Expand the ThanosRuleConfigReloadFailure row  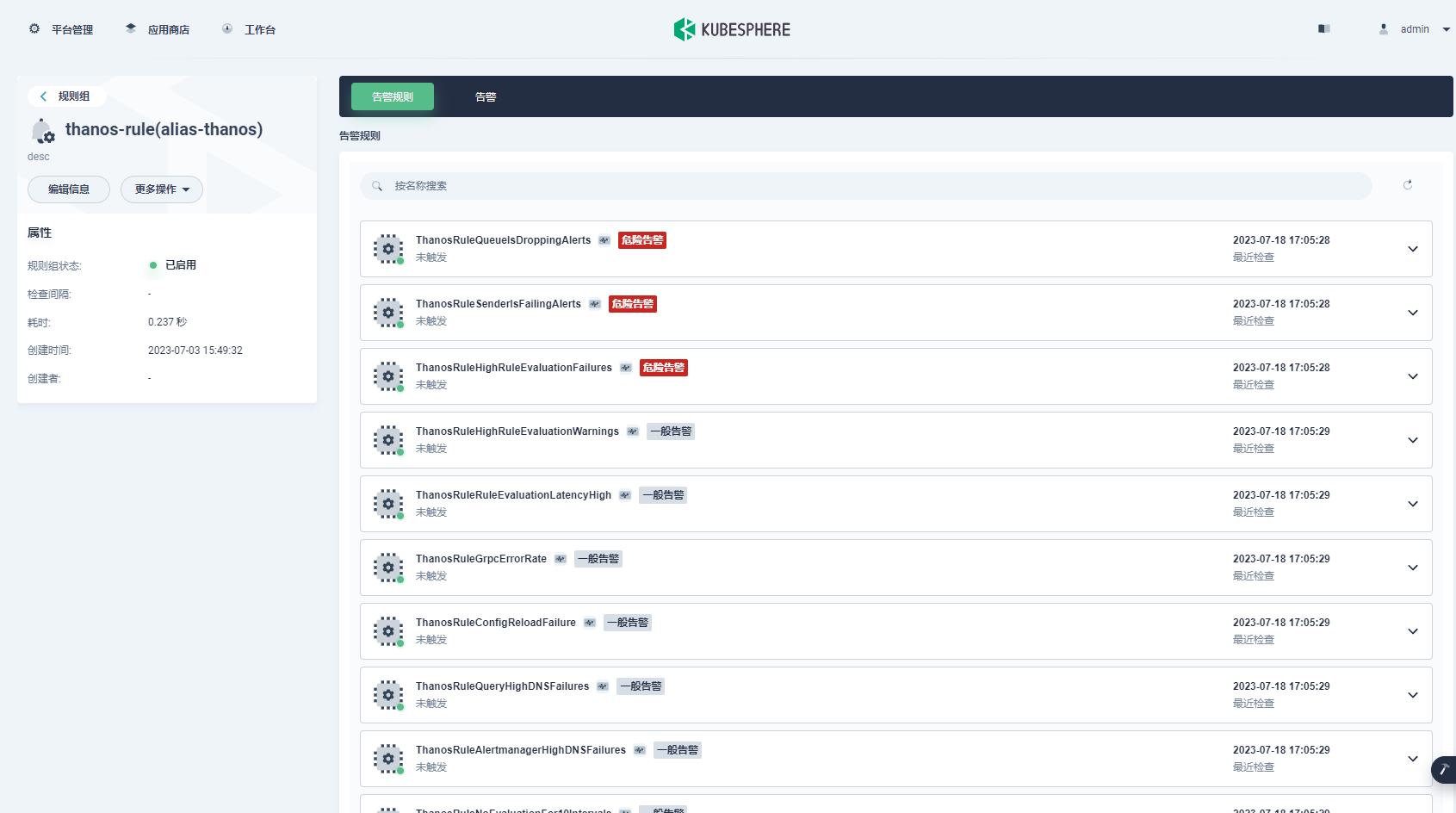pyautogui.click(x=1413, y=631)
